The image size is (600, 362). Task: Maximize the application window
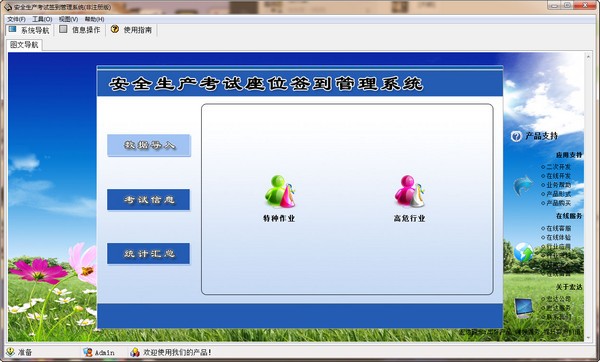(x=567, y=5)
